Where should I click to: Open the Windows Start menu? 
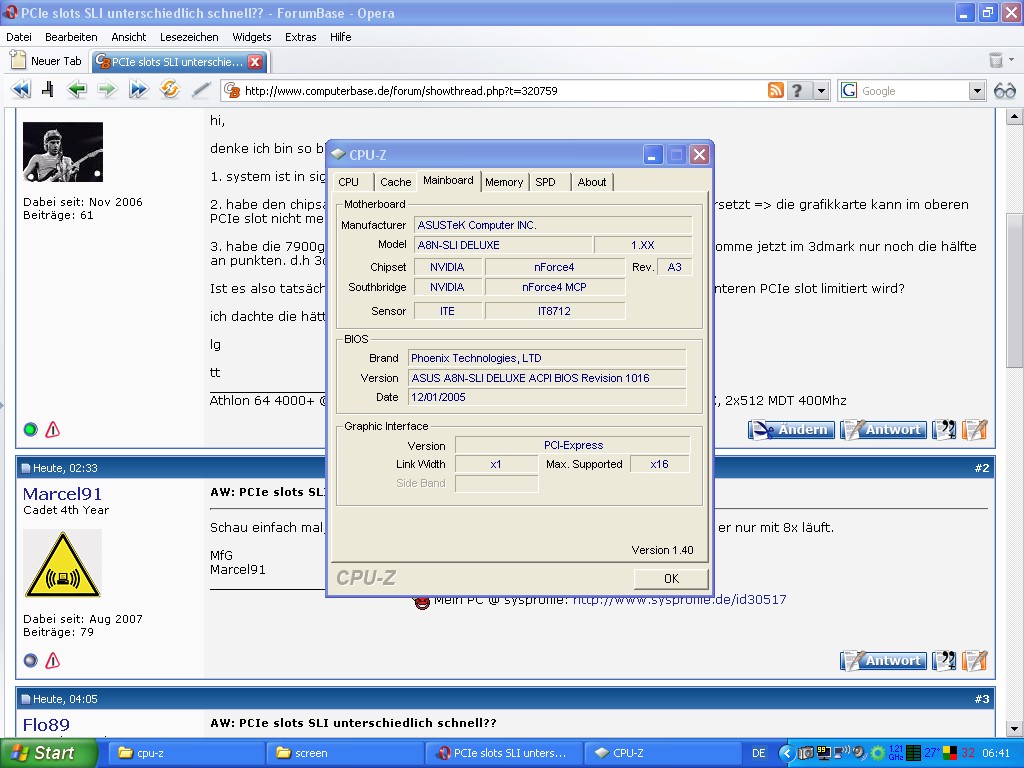pos(48,753)
